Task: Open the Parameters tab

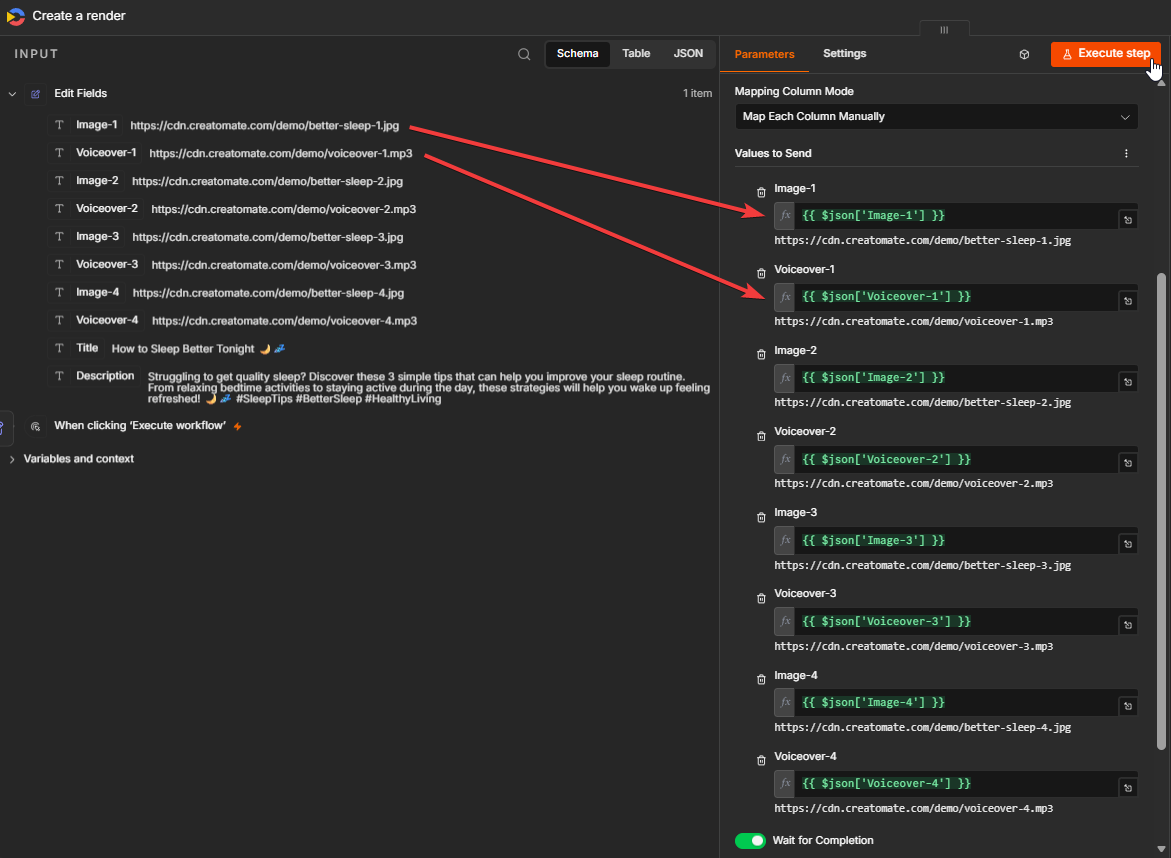Action: coord(764,55)
